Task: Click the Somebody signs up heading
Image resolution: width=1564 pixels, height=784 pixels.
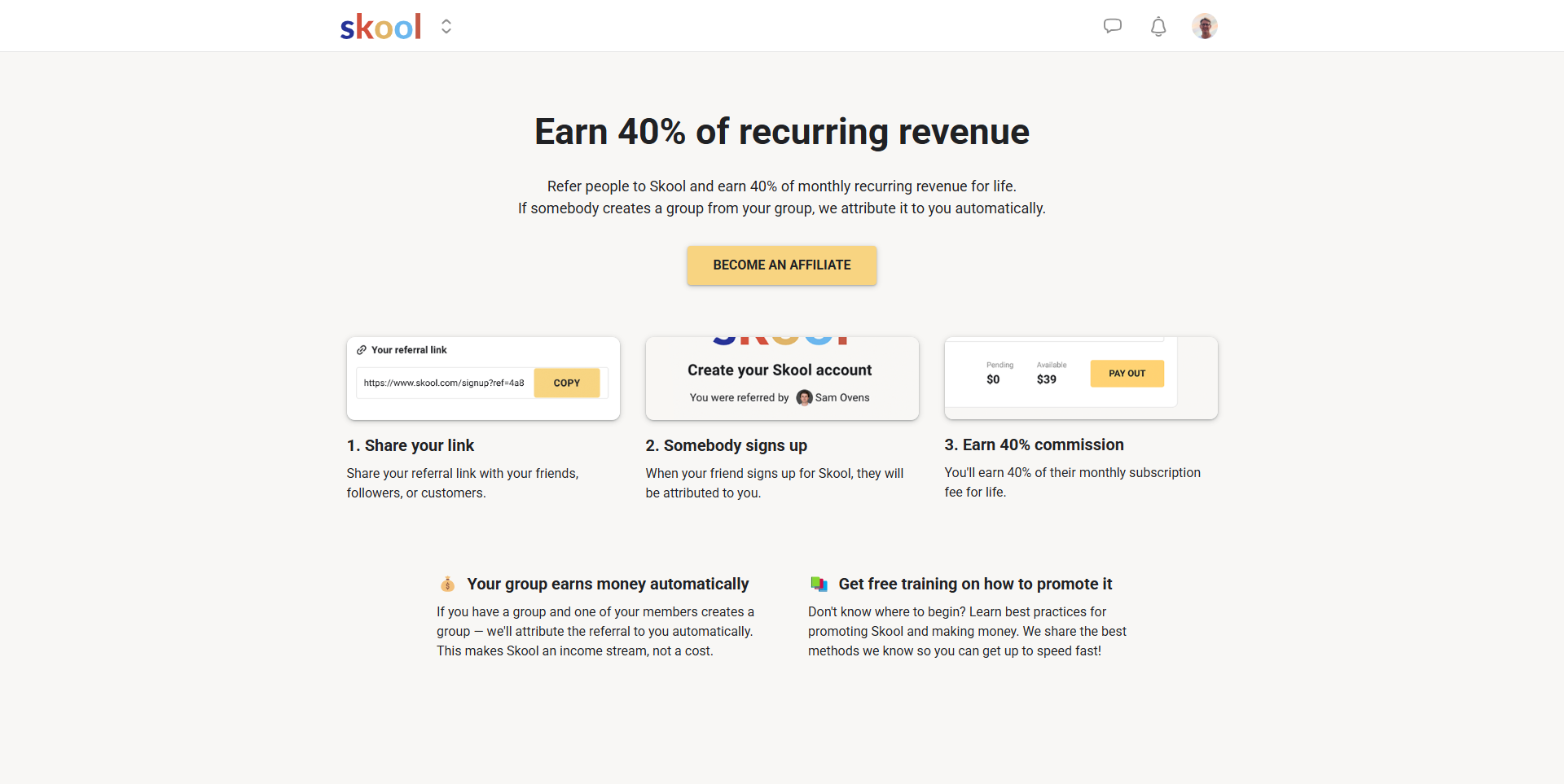Action: coord(726,445)
